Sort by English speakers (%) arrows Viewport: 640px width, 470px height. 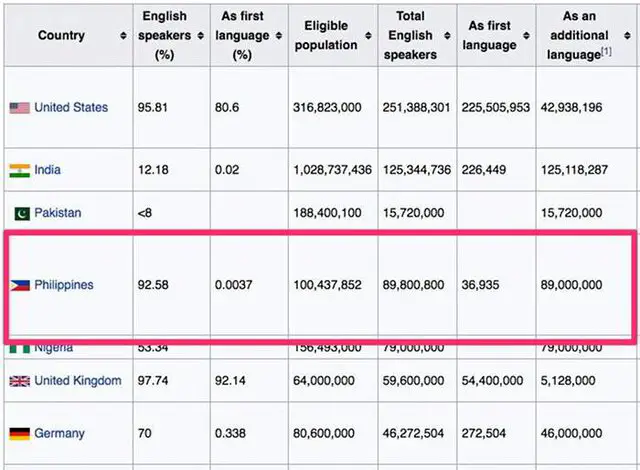[x=200, y=36]
